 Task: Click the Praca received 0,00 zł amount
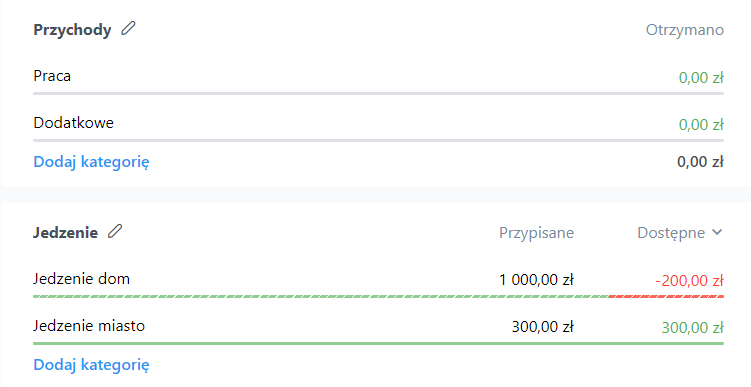[x=701, y=78]
